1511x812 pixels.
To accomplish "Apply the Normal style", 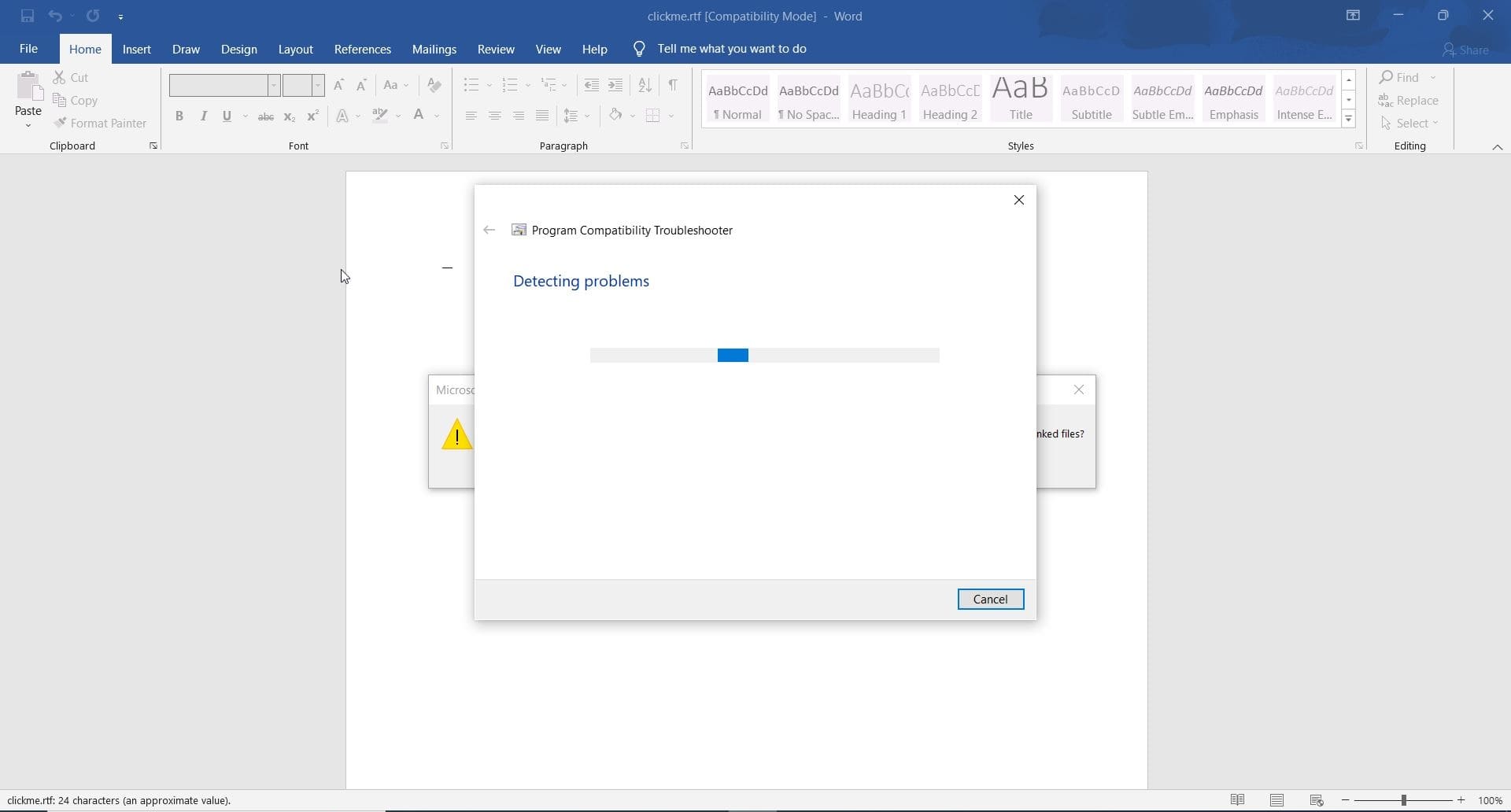I will click(737, 100).
